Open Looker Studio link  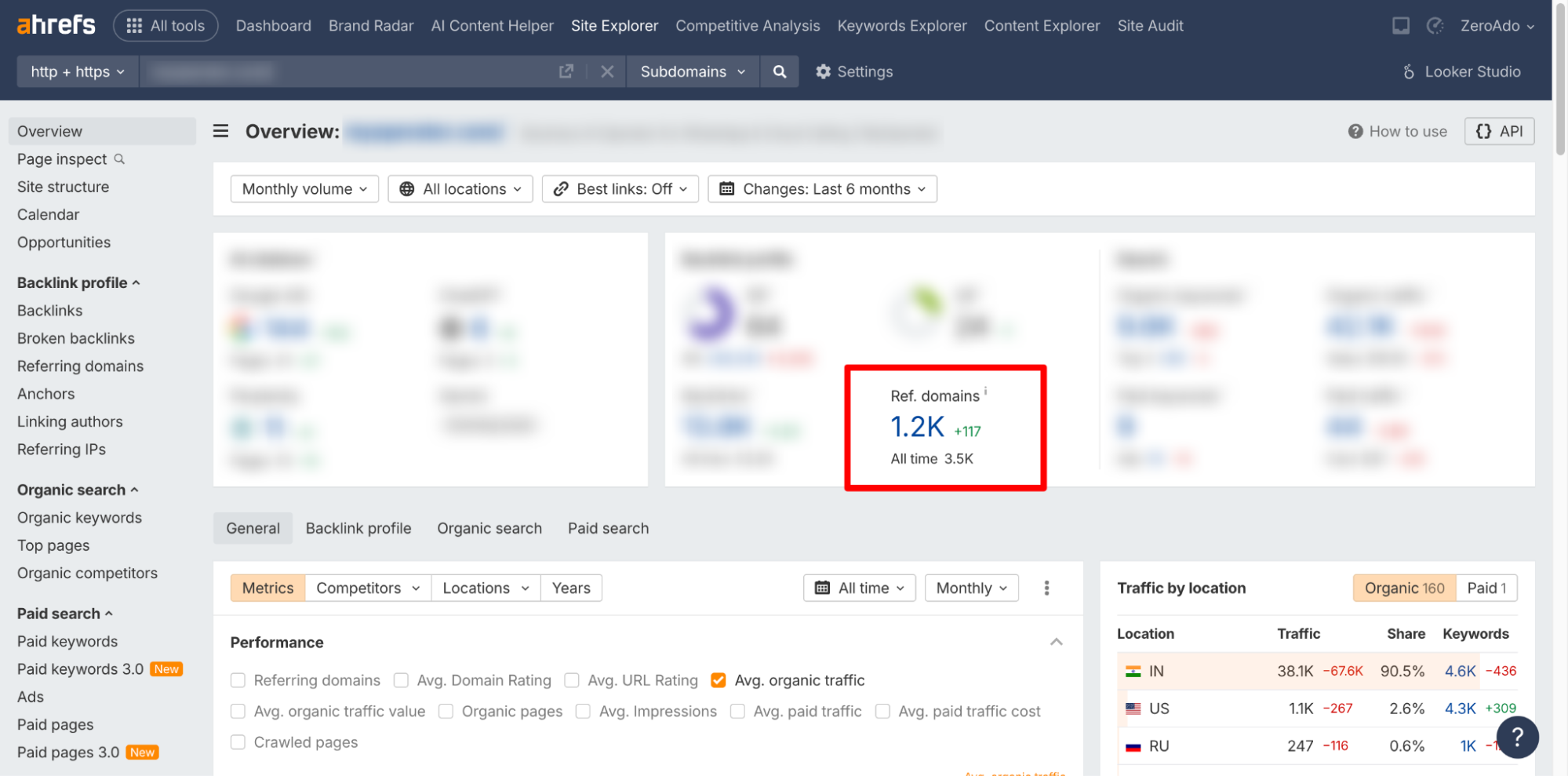(1461, 71)
